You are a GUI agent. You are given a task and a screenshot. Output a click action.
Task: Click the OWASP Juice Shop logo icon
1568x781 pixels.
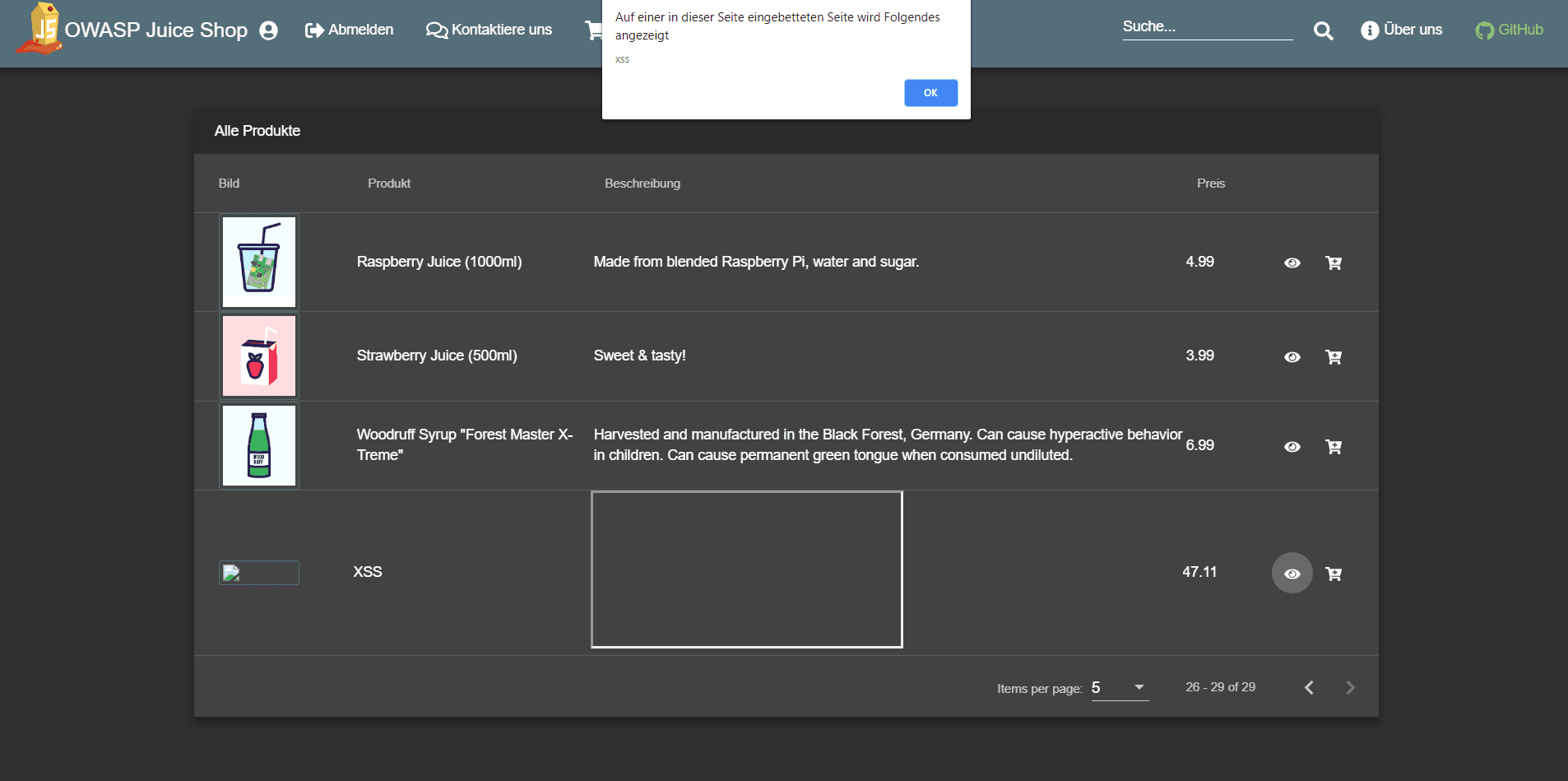point(40,29)
